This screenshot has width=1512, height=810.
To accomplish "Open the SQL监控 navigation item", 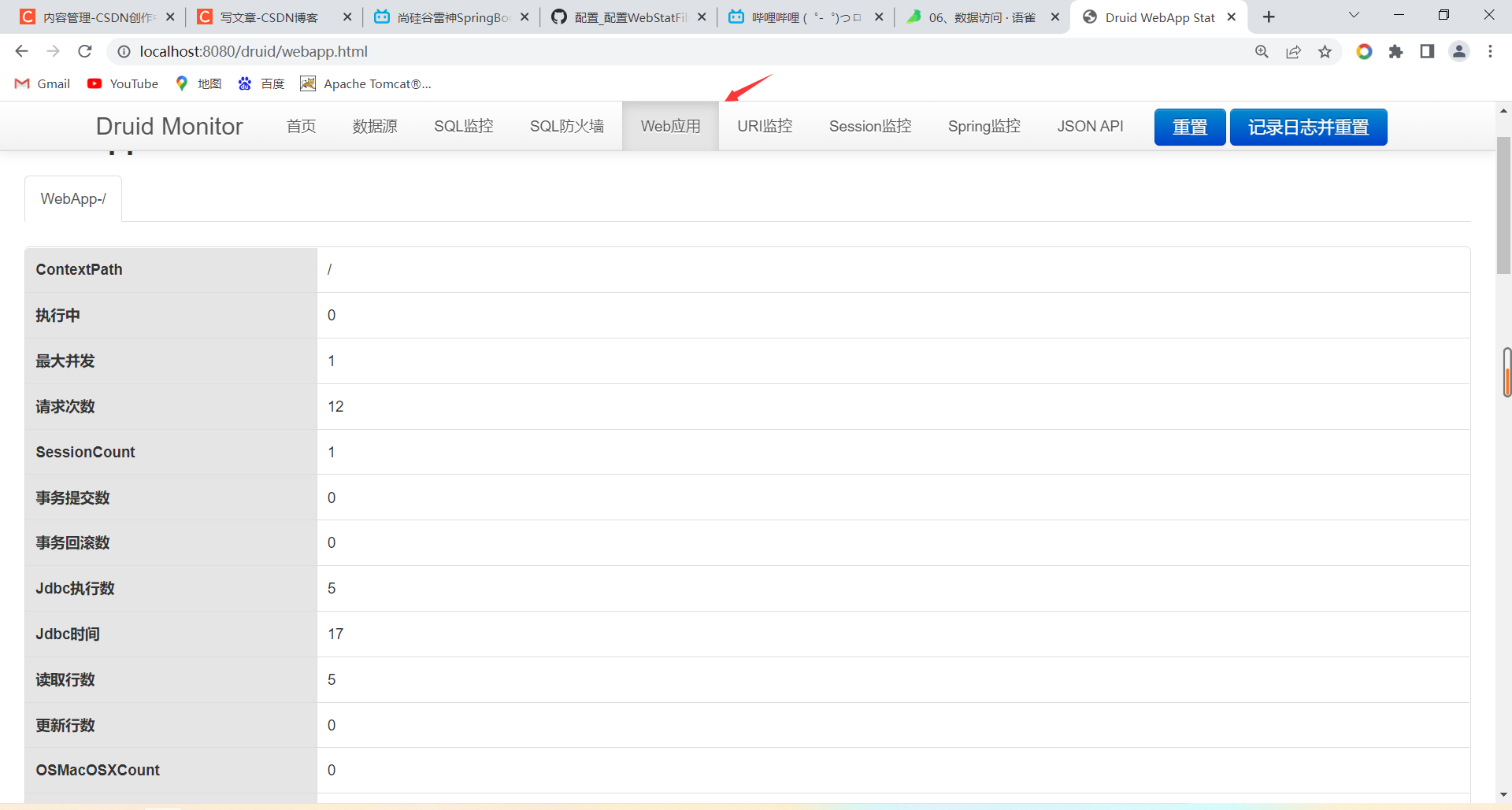I will 464,126.
